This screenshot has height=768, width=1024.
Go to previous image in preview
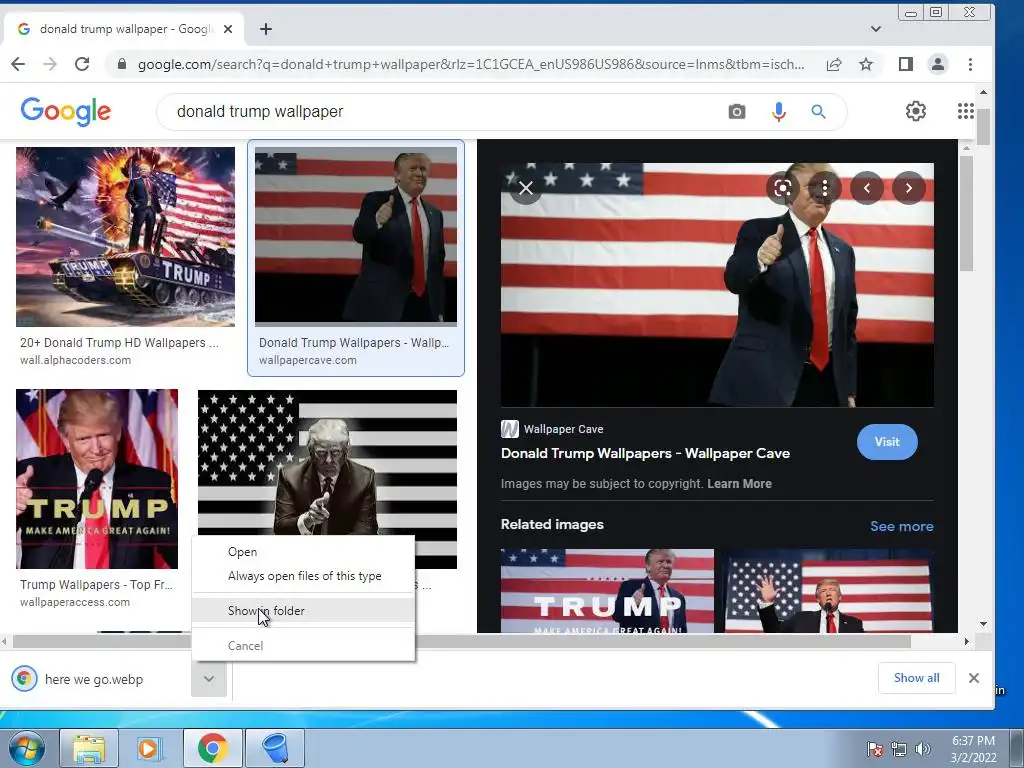867,188
